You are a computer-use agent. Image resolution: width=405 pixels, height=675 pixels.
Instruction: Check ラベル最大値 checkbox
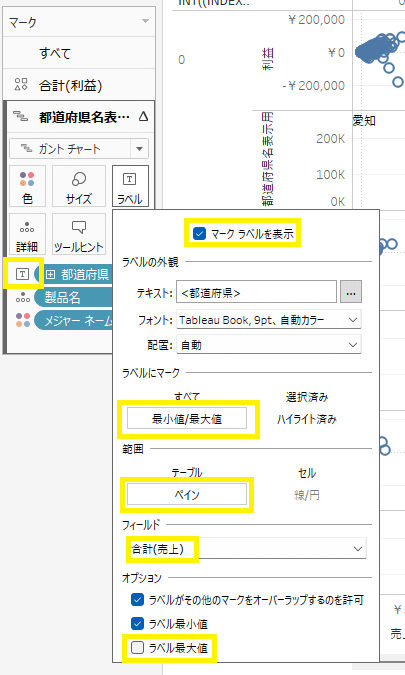pyautogui.click(x=137, y=647)
